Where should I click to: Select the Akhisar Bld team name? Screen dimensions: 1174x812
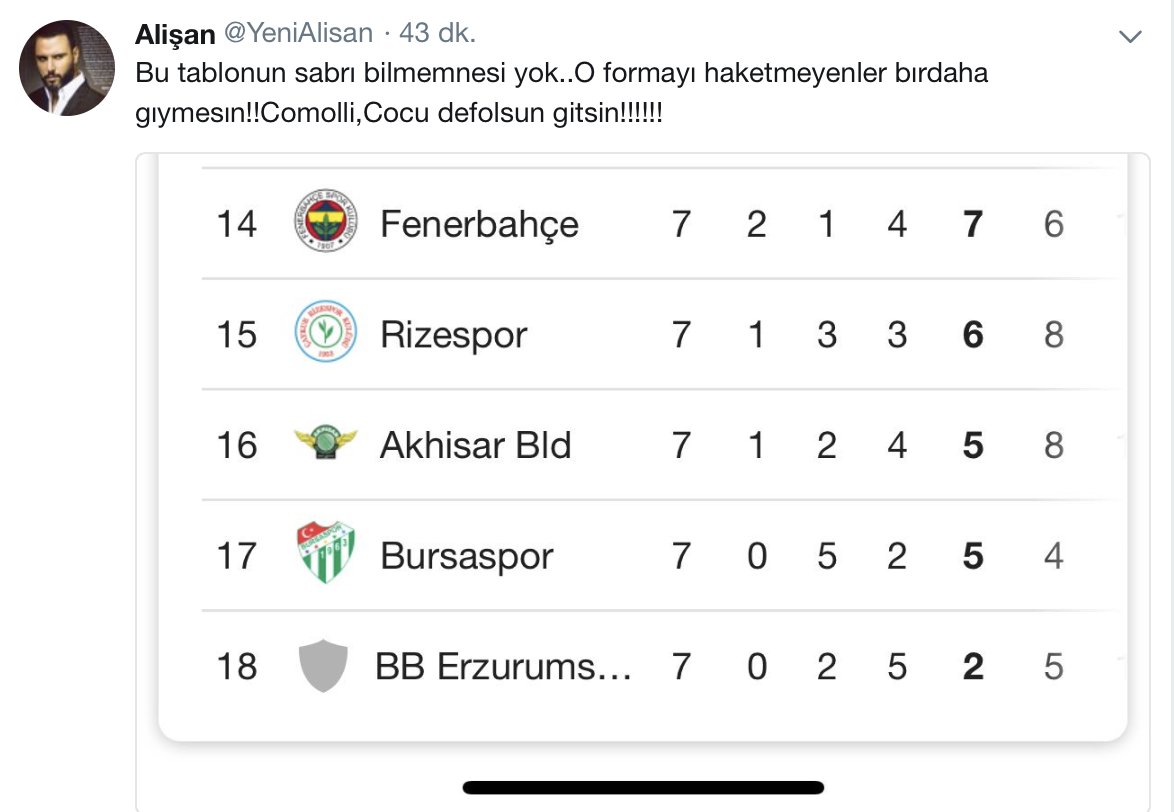pyautogui.click(x=475, y=445)
